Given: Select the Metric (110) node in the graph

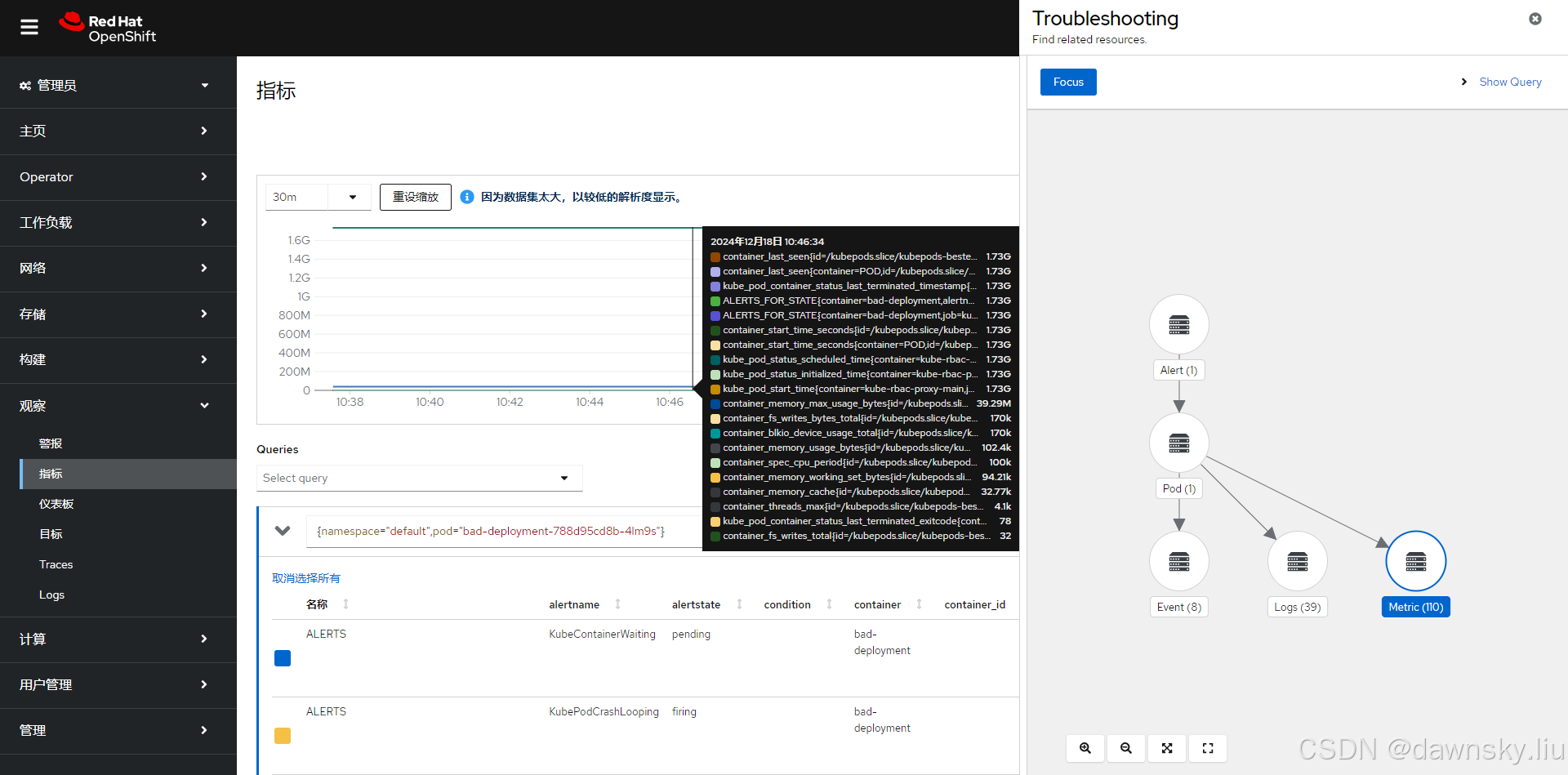Looking at the screenshot, I should pyautogui.click(x=1415, y=561).
